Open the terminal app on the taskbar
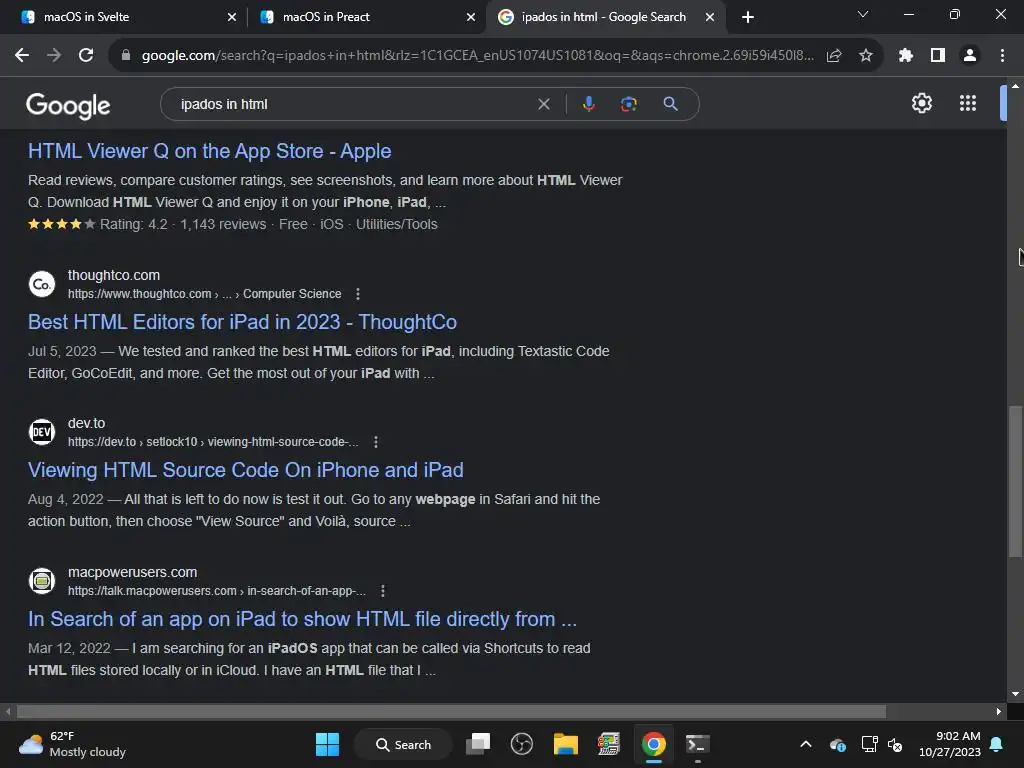1024x768 pixels. coord(697,744)
